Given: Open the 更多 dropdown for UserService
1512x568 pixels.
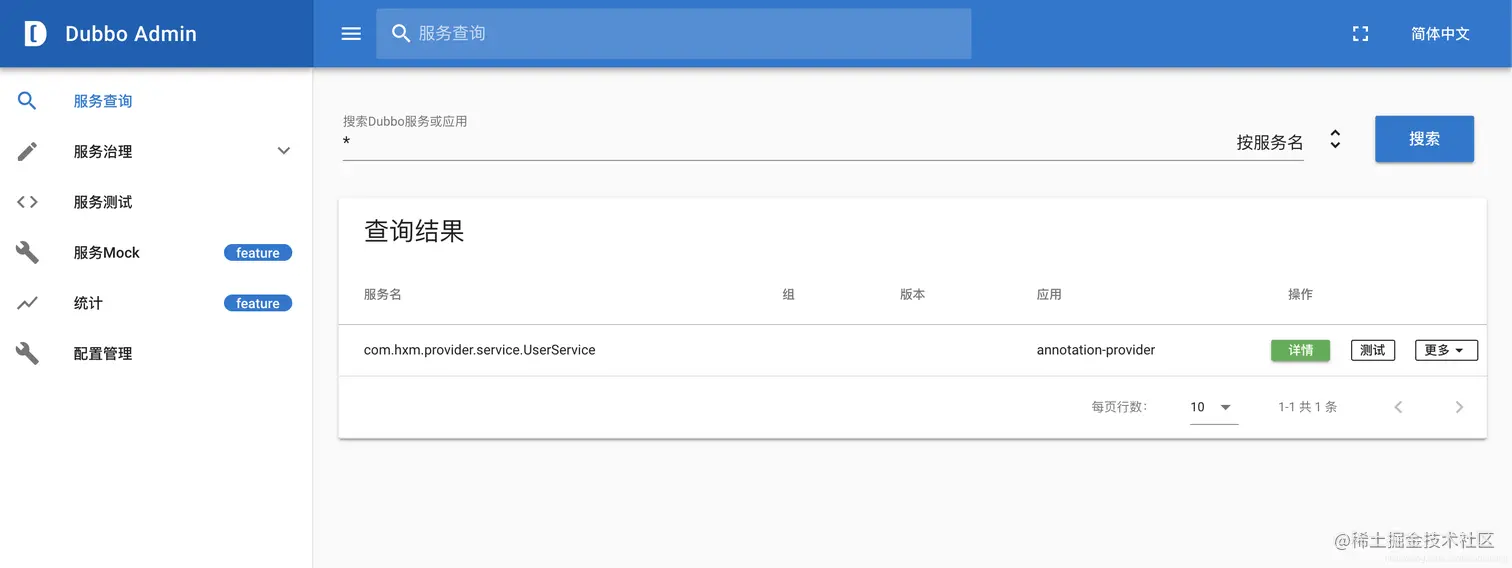Looking at the screenshot, I should (1446, 350).
